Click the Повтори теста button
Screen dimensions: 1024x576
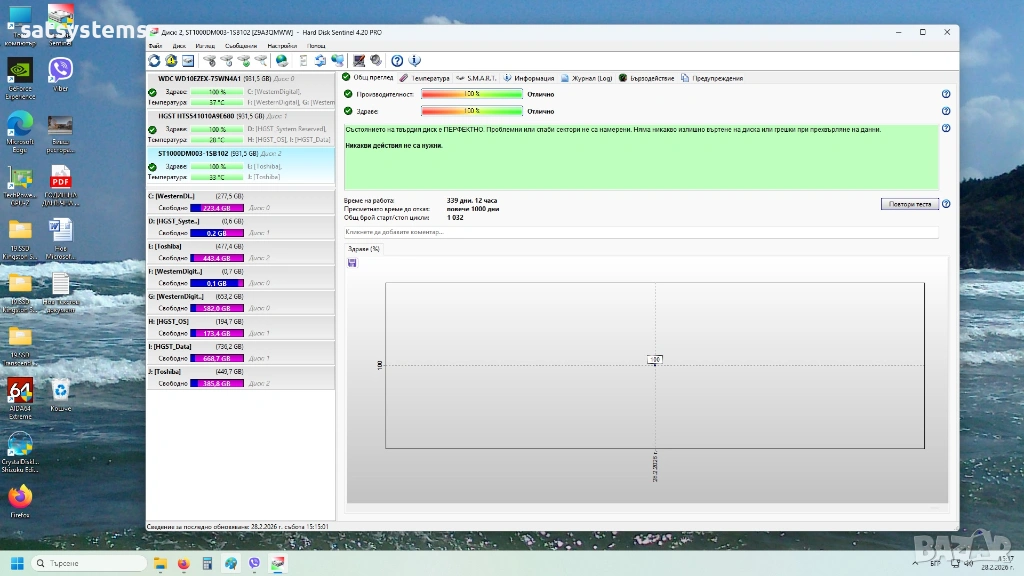(x=909, y=204)
